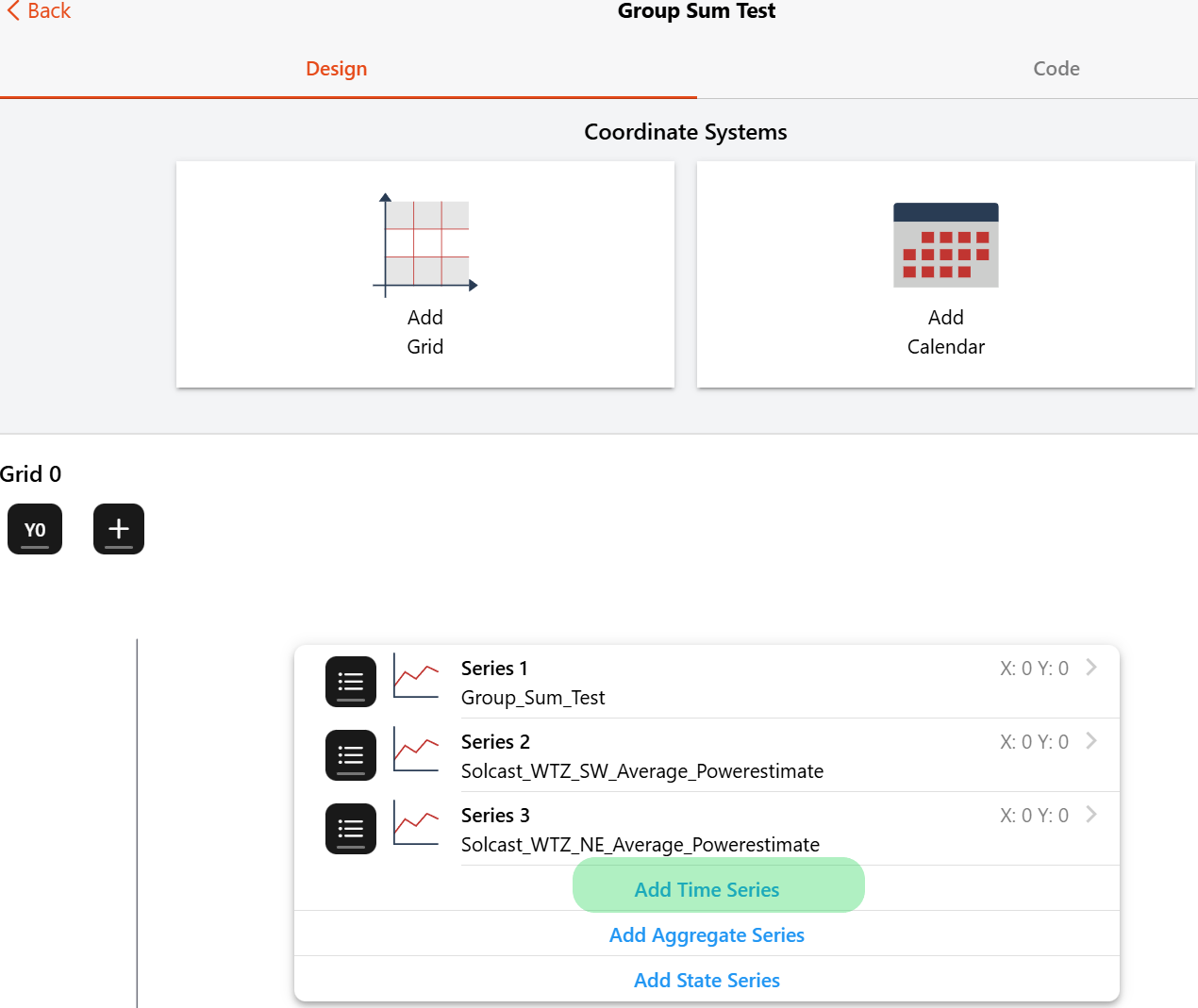Click Add Aggregate Series link
The height and width of the screenshot is (1008, 1198).
coord(707,935)
